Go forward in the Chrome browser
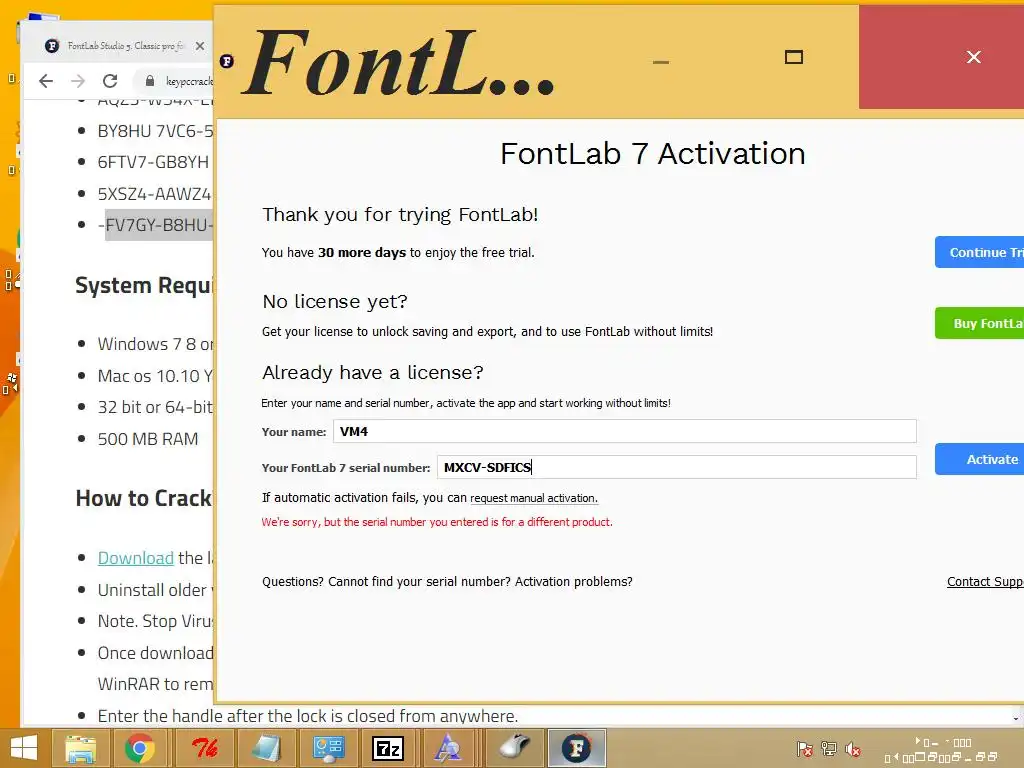 coord(78,81)
